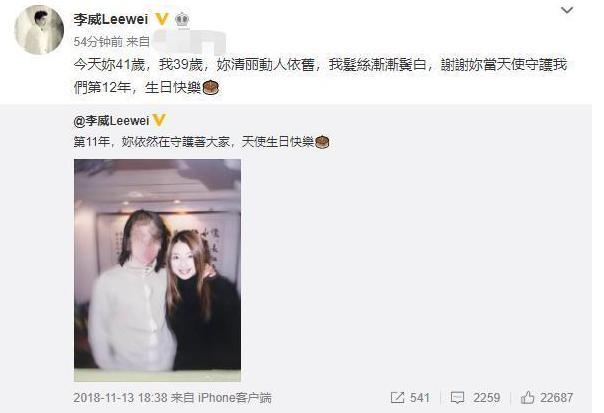Click the gold V verified badge beside top username
This screenshot has height=413, width=604.
pos(162,18)
